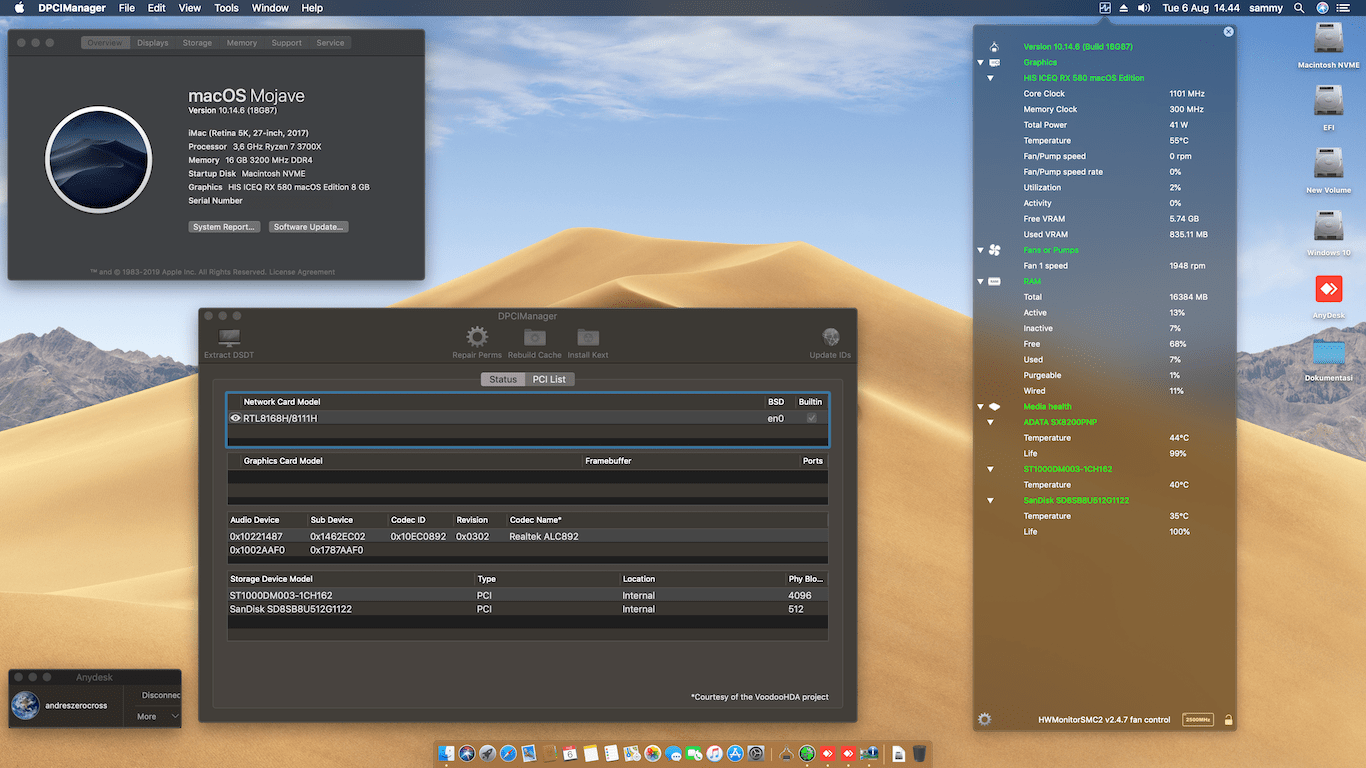The width and height of the screenshot is (1366, 768).
Task: Switch to the PCI List tab
Action: point(550,379)
